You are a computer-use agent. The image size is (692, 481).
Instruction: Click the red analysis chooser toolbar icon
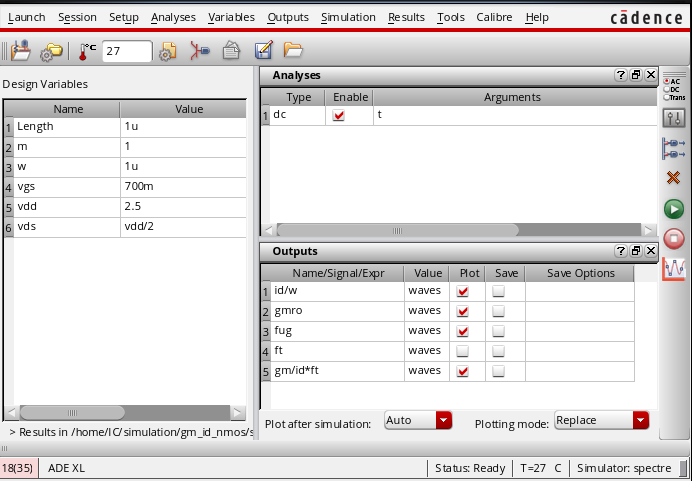[200, 51]
